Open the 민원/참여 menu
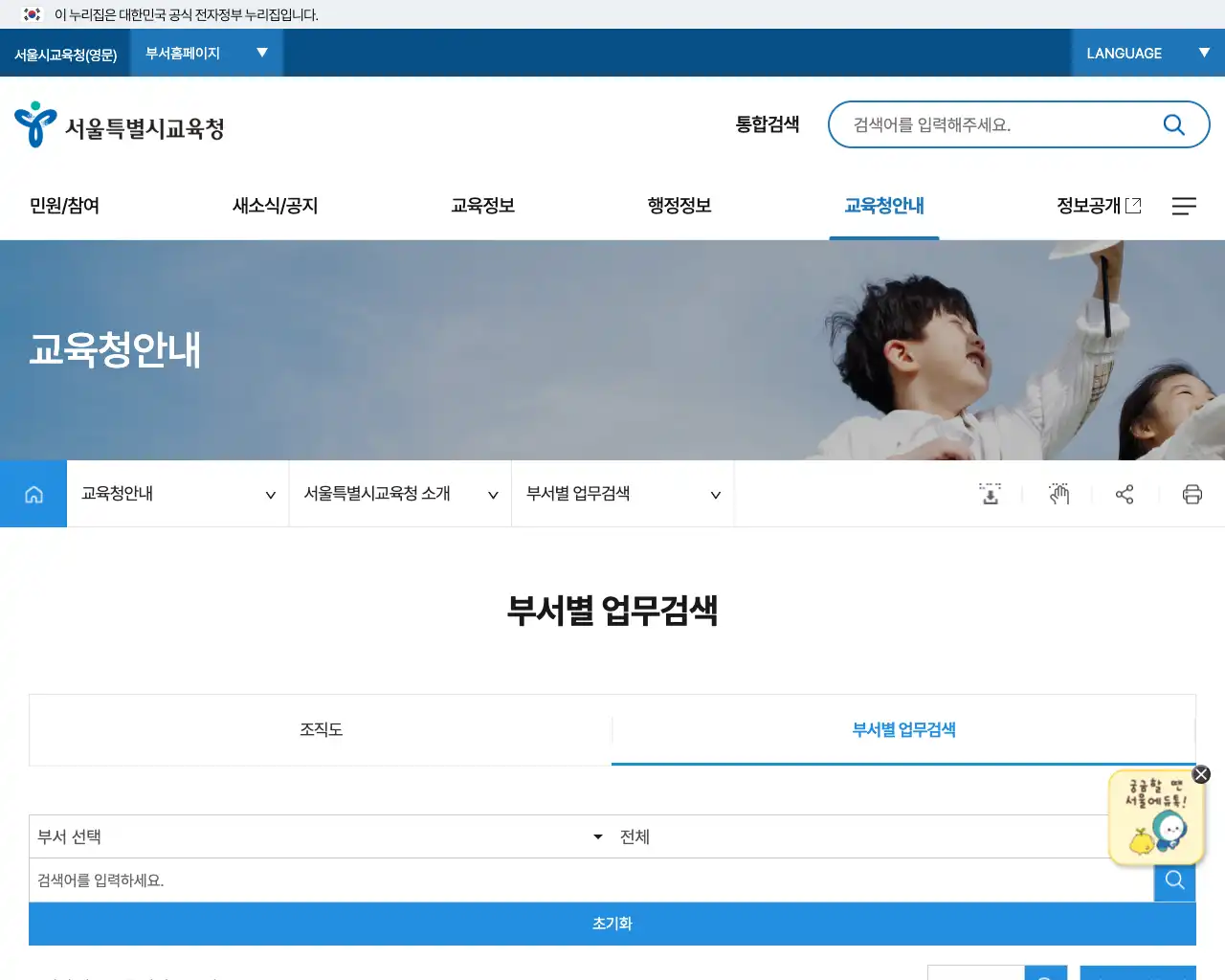Screen dimensions: 1225x980 click(63, 205)
